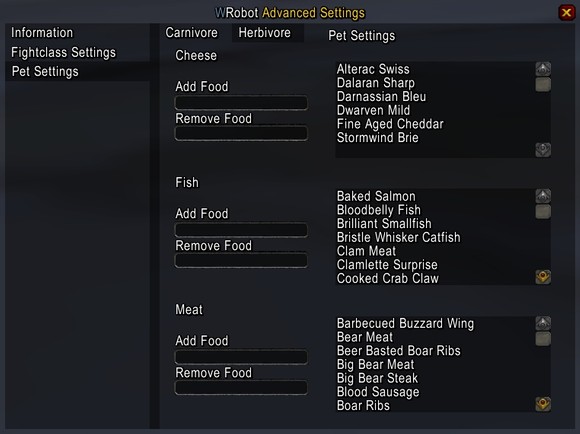
Task: Focus the Meat Add Food input box
Action: point(241,357)
